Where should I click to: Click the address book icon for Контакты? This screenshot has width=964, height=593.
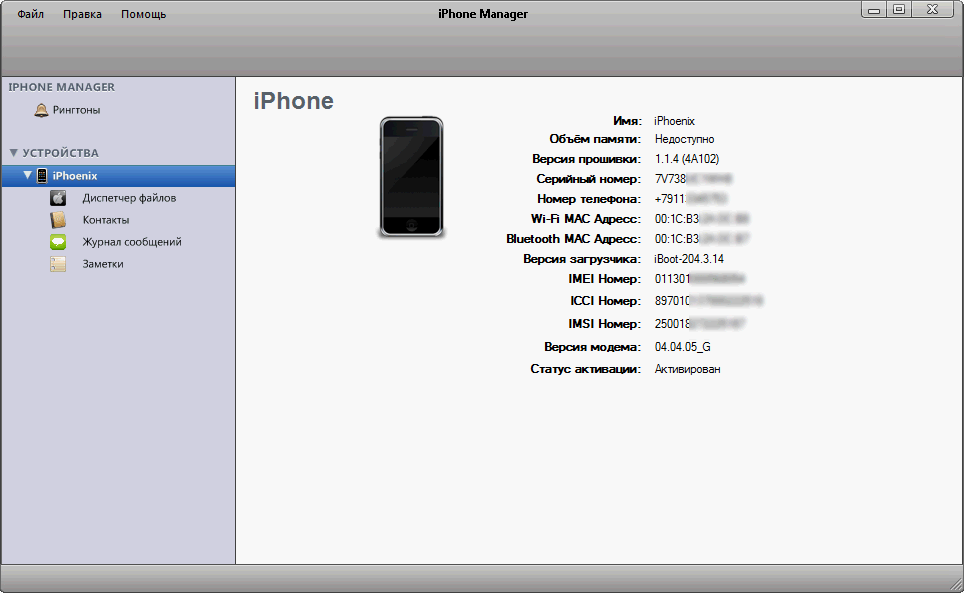58,220
